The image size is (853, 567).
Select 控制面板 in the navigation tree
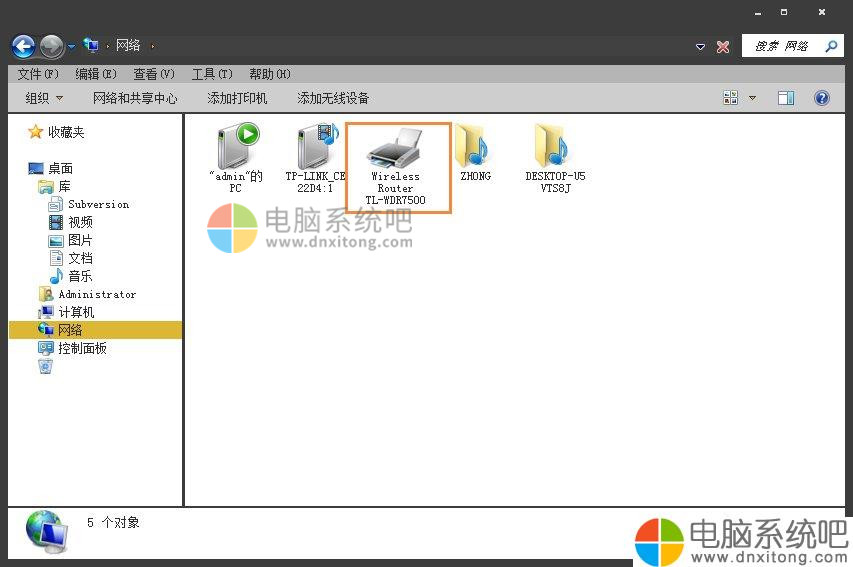click(x=82, y=348)
